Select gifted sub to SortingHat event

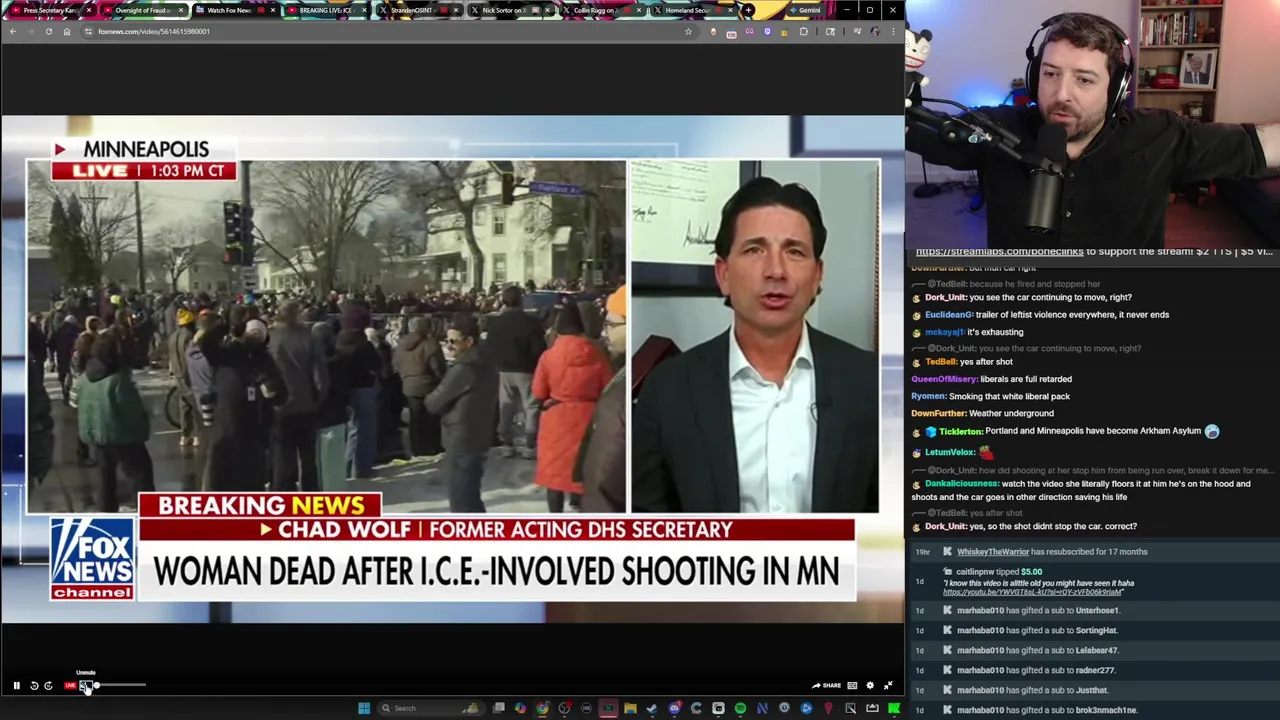(1093, 631)
